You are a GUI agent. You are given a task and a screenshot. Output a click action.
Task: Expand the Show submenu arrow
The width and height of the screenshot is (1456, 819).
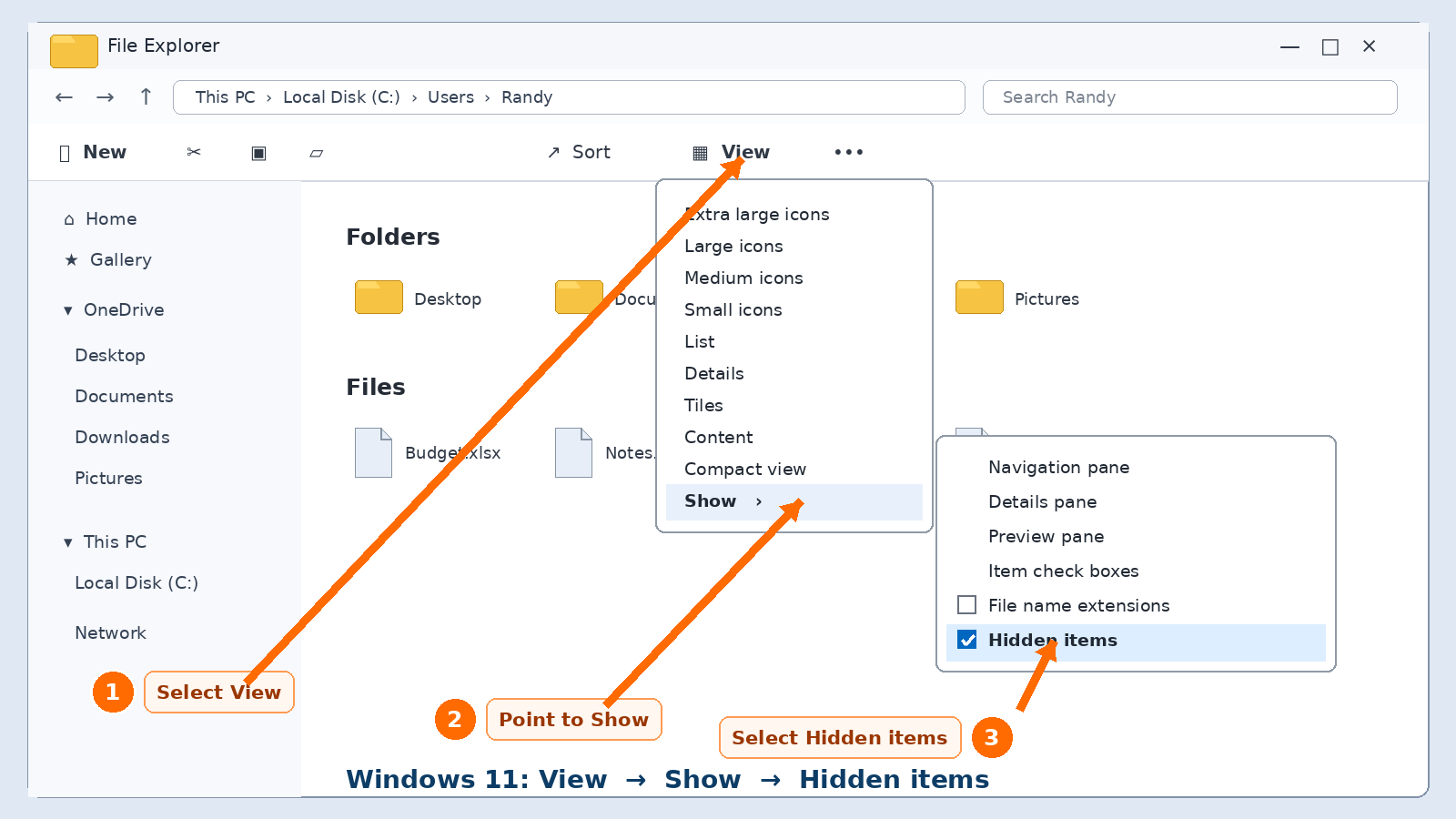tap(758, 501)
